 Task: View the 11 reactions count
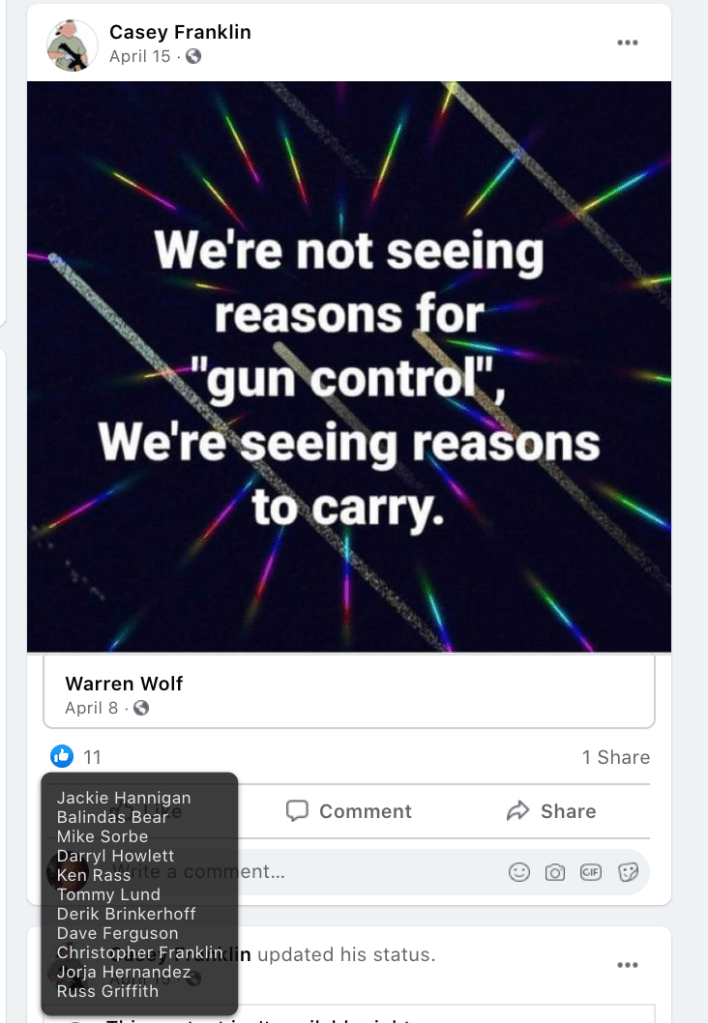[92, 757]
